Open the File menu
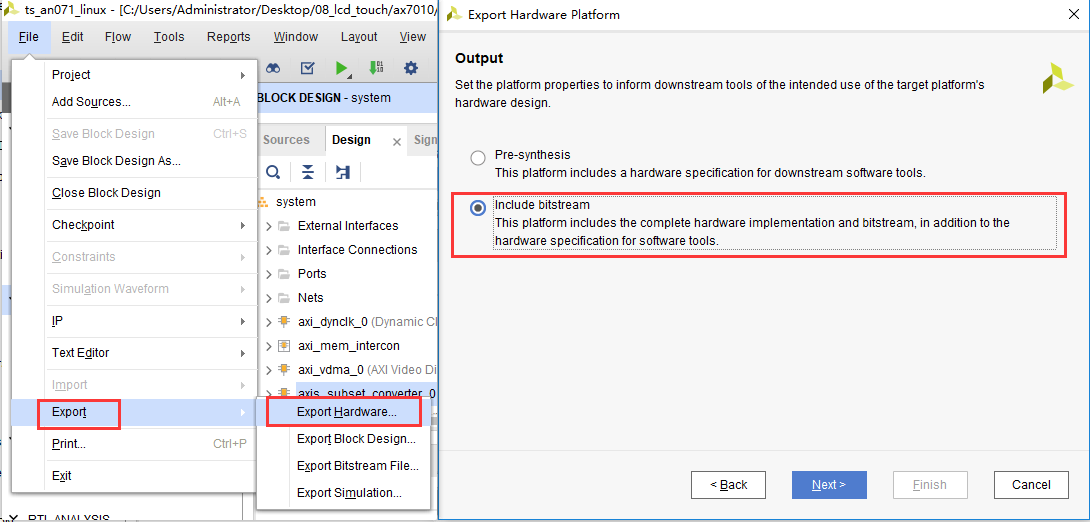 [29, 37]
